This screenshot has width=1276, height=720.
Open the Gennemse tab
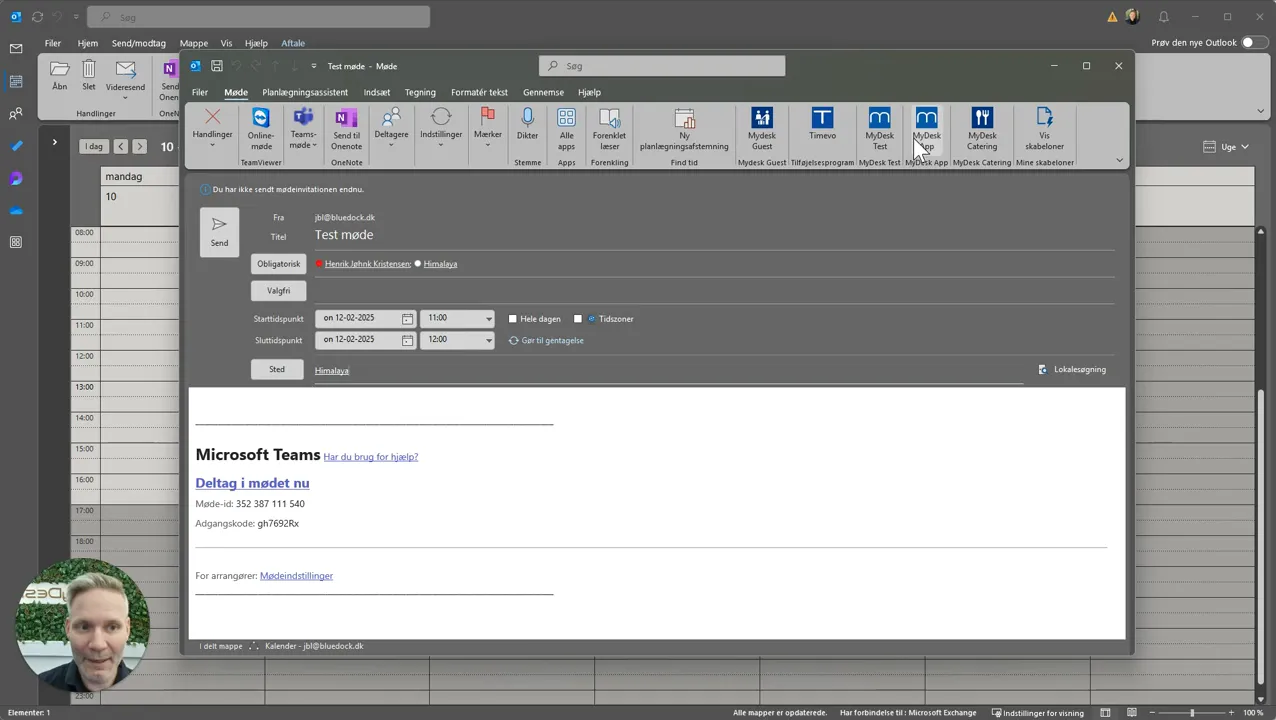click(543, 92)
